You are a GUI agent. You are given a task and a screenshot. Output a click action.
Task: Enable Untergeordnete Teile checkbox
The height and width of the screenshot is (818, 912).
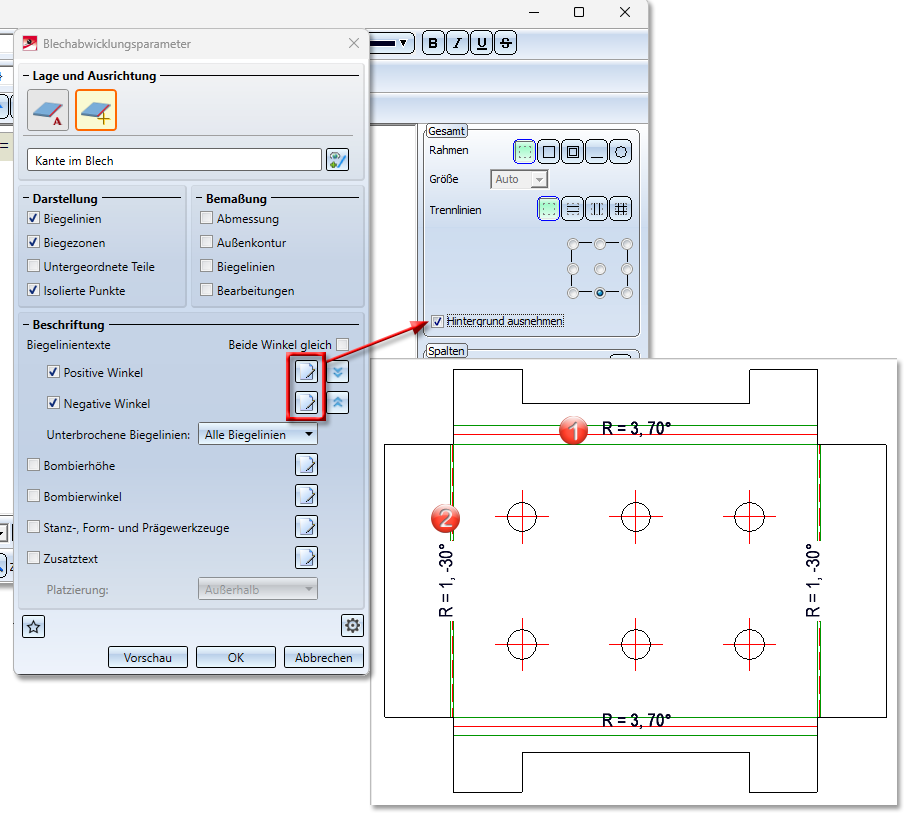coord(34,266)
